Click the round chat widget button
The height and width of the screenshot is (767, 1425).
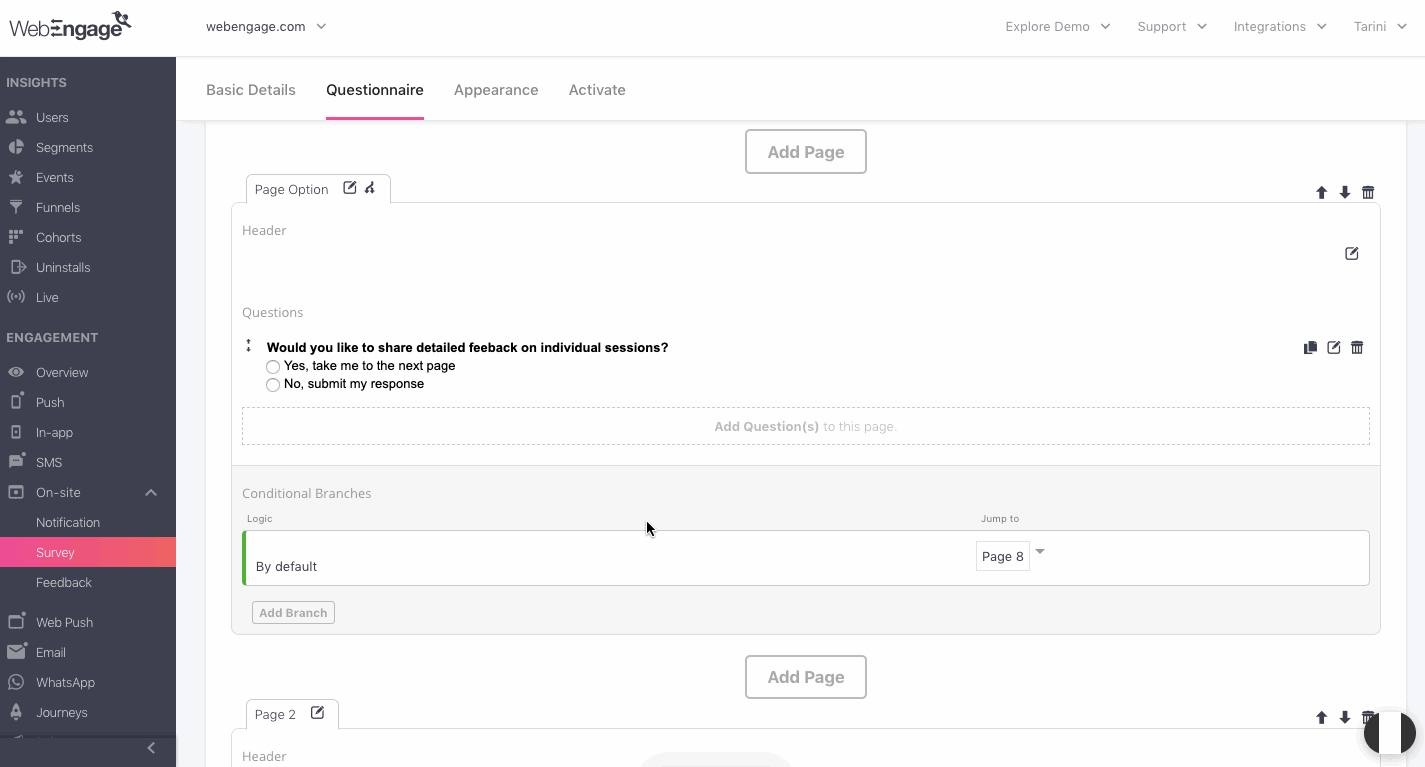point(1390,733)
